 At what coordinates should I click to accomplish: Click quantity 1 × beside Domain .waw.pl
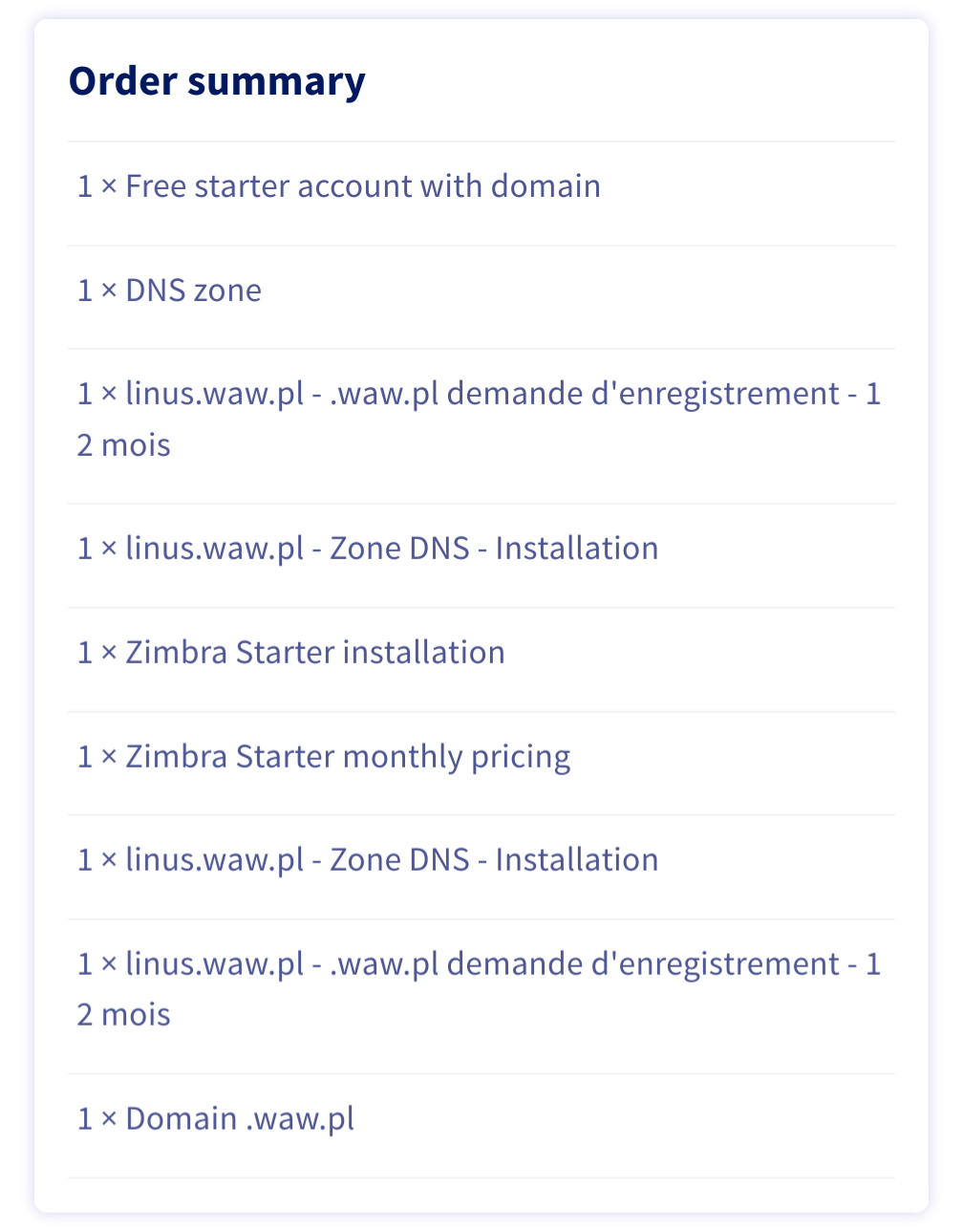(96, 1119)
